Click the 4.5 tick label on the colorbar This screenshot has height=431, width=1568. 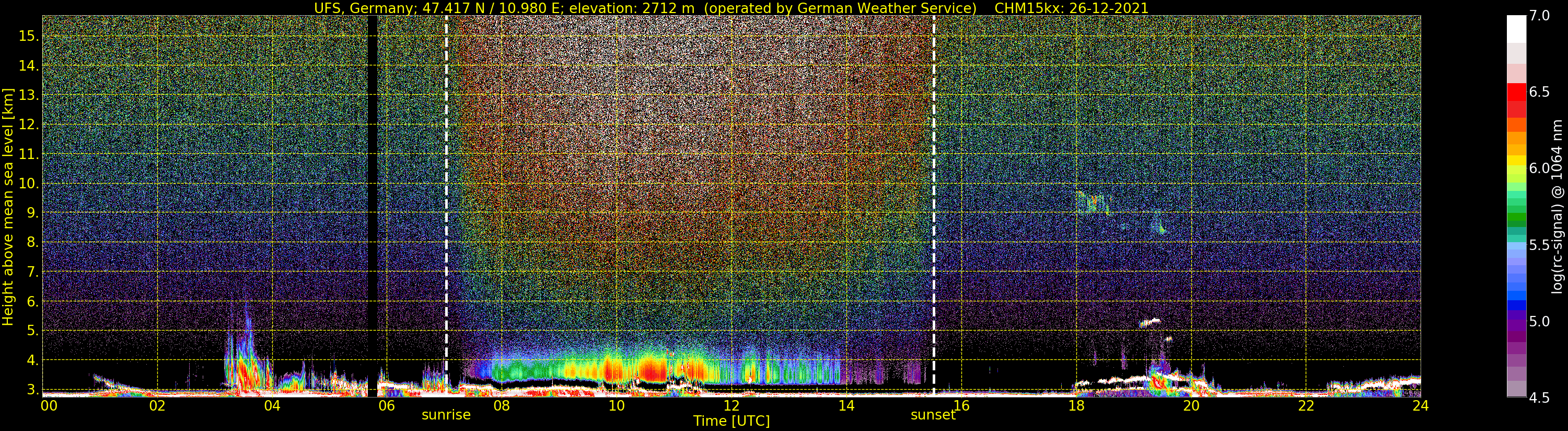coord(1539,398)
